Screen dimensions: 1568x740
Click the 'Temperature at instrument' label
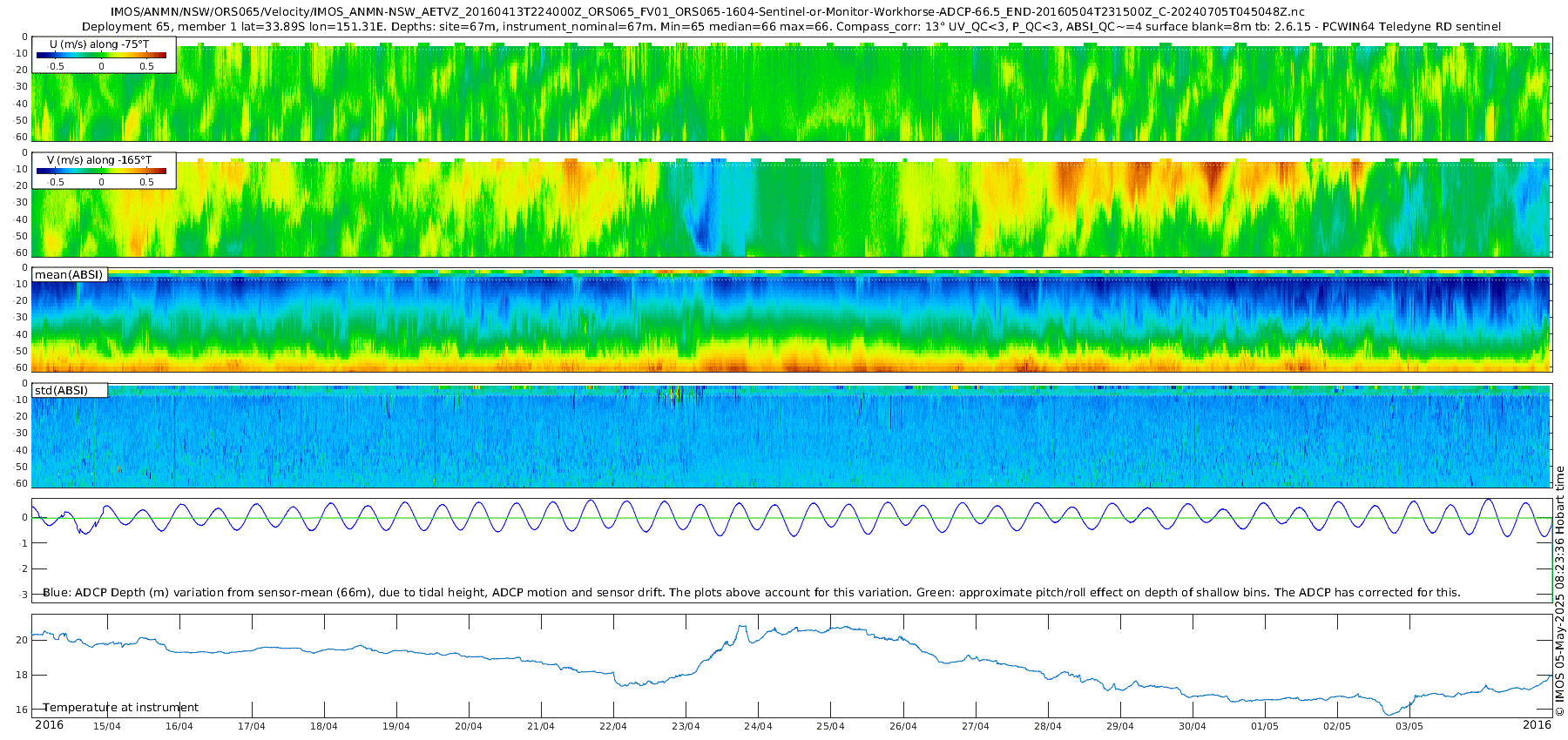[121, 708]
